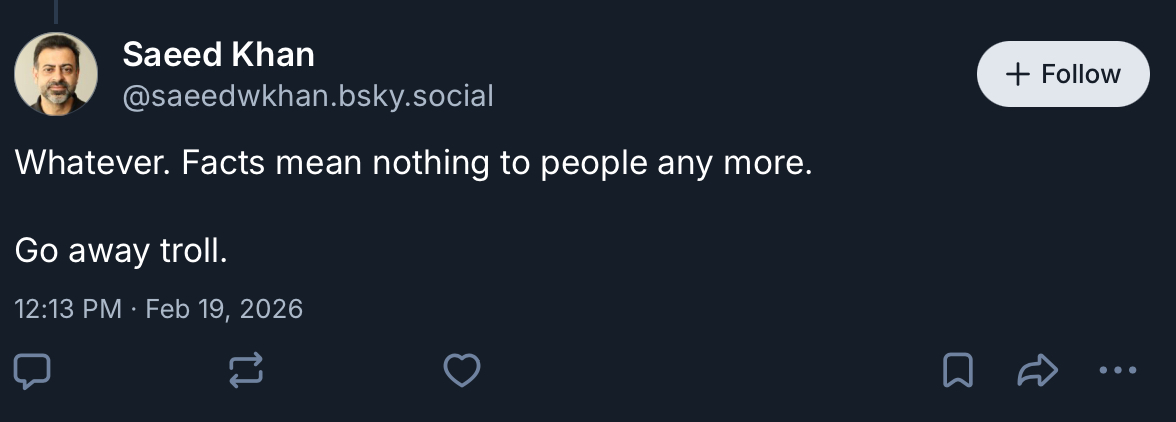Open the reply composer via speech bubble icon

(x=32, y=371)
